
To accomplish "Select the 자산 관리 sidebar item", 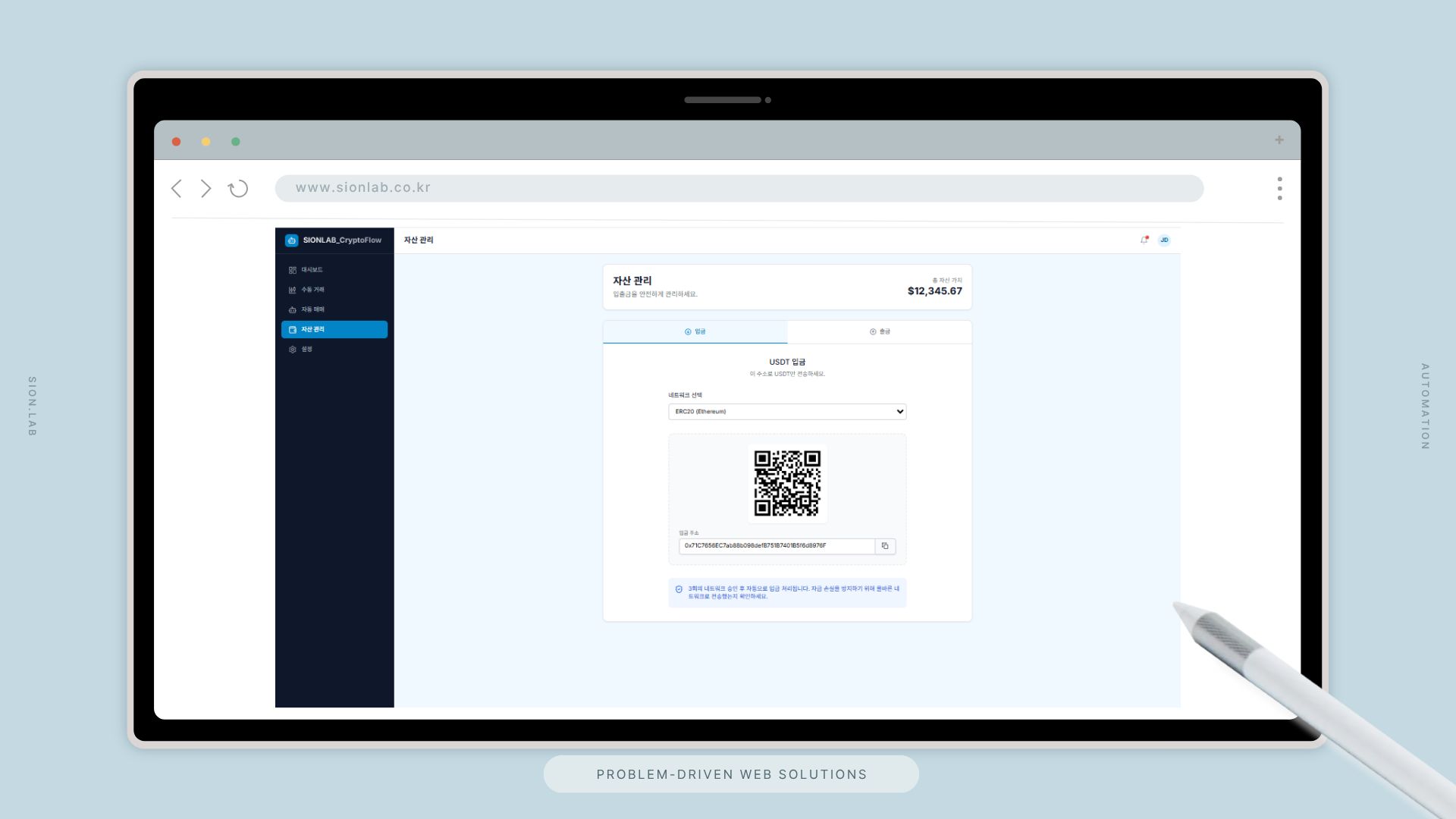I will tap(334, 329).
